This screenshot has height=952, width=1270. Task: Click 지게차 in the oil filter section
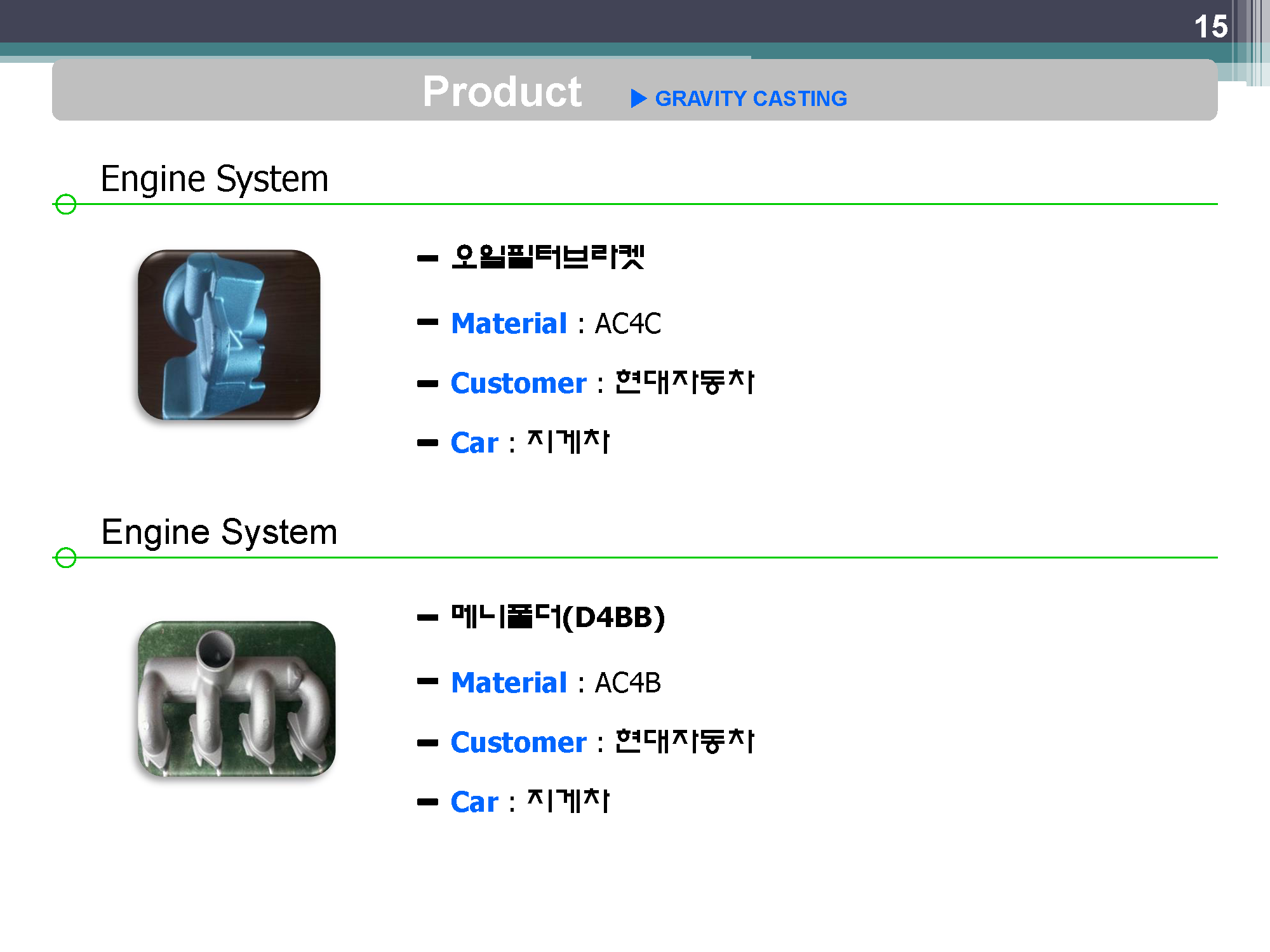(x=568, y=442)
